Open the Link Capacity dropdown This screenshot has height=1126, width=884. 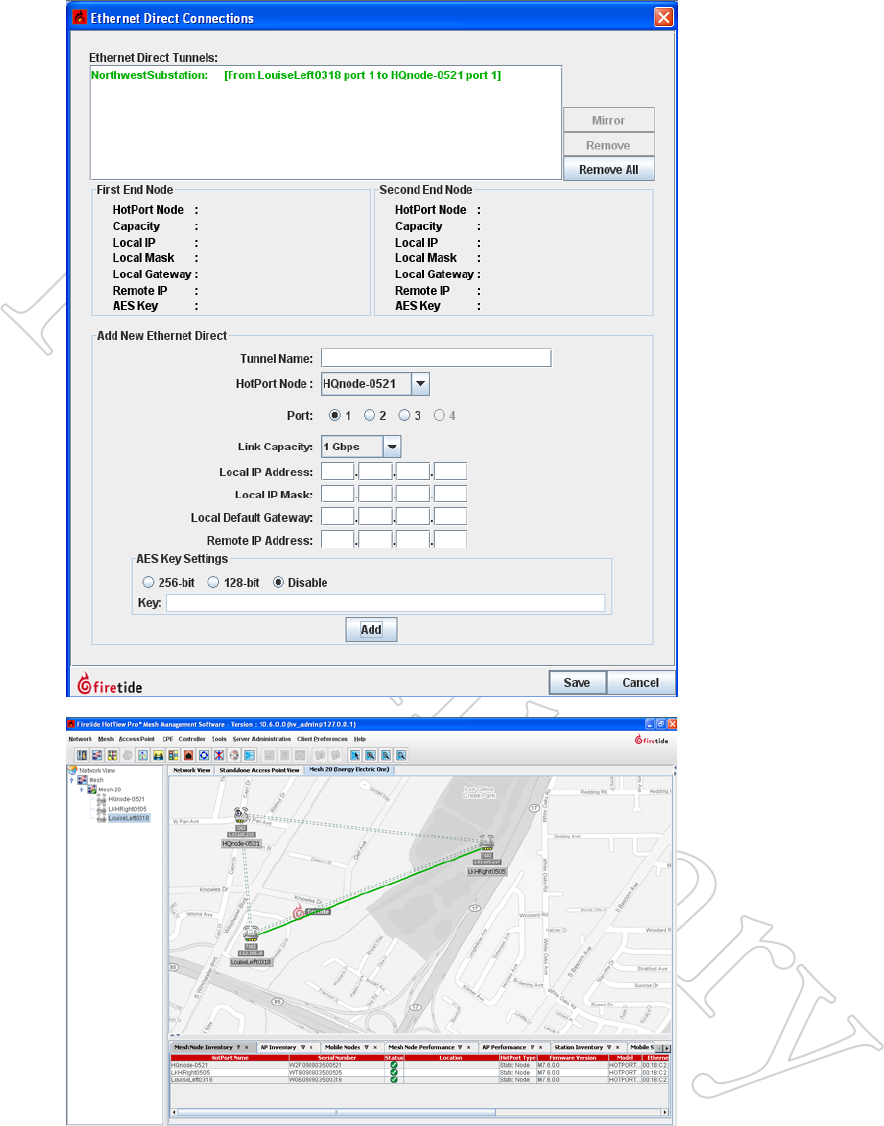coord(391,447)
